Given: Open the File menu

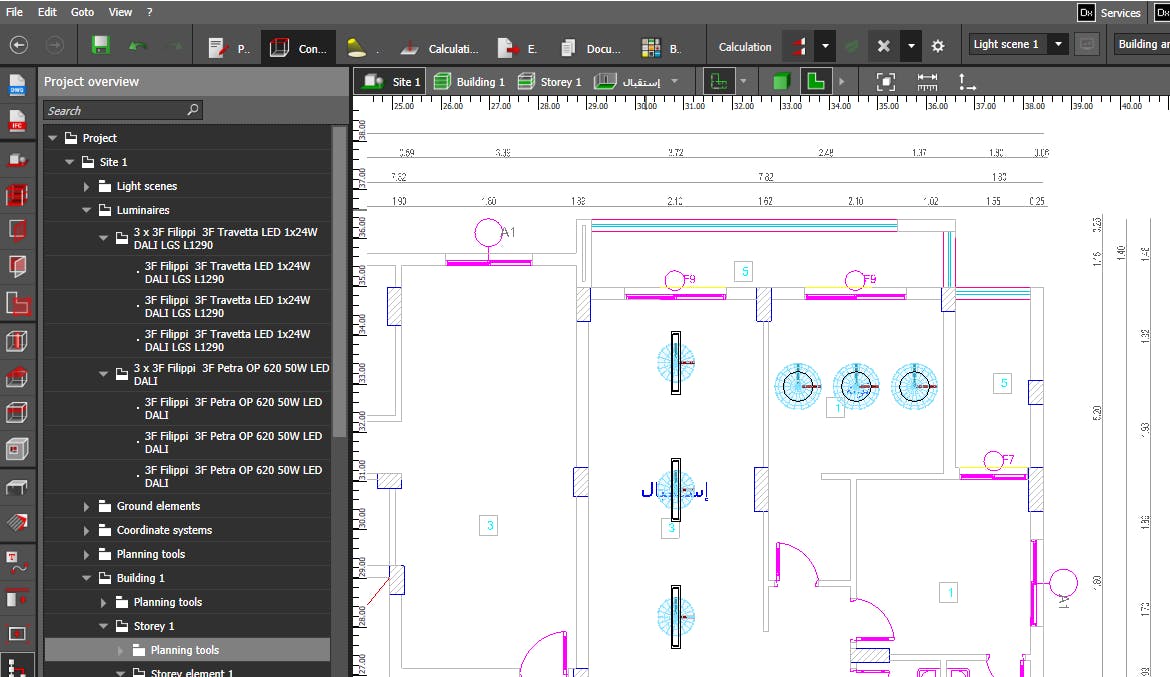Looking at the screenshot, I should point(14,12).
